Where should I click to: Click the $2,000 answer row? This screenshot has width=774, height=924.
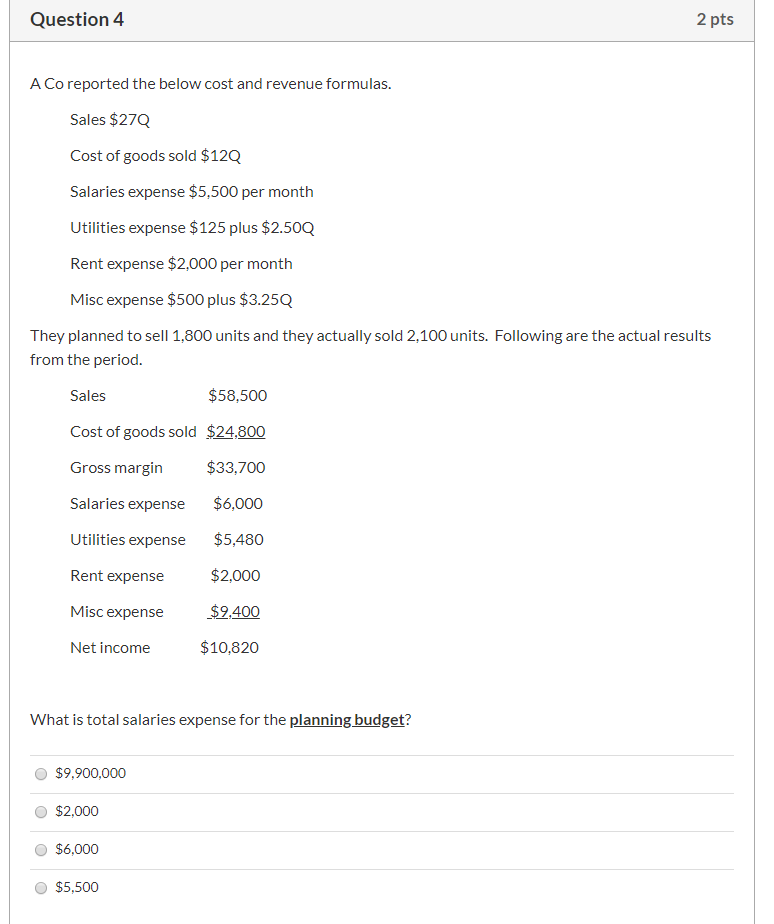[x=380, y=811]
